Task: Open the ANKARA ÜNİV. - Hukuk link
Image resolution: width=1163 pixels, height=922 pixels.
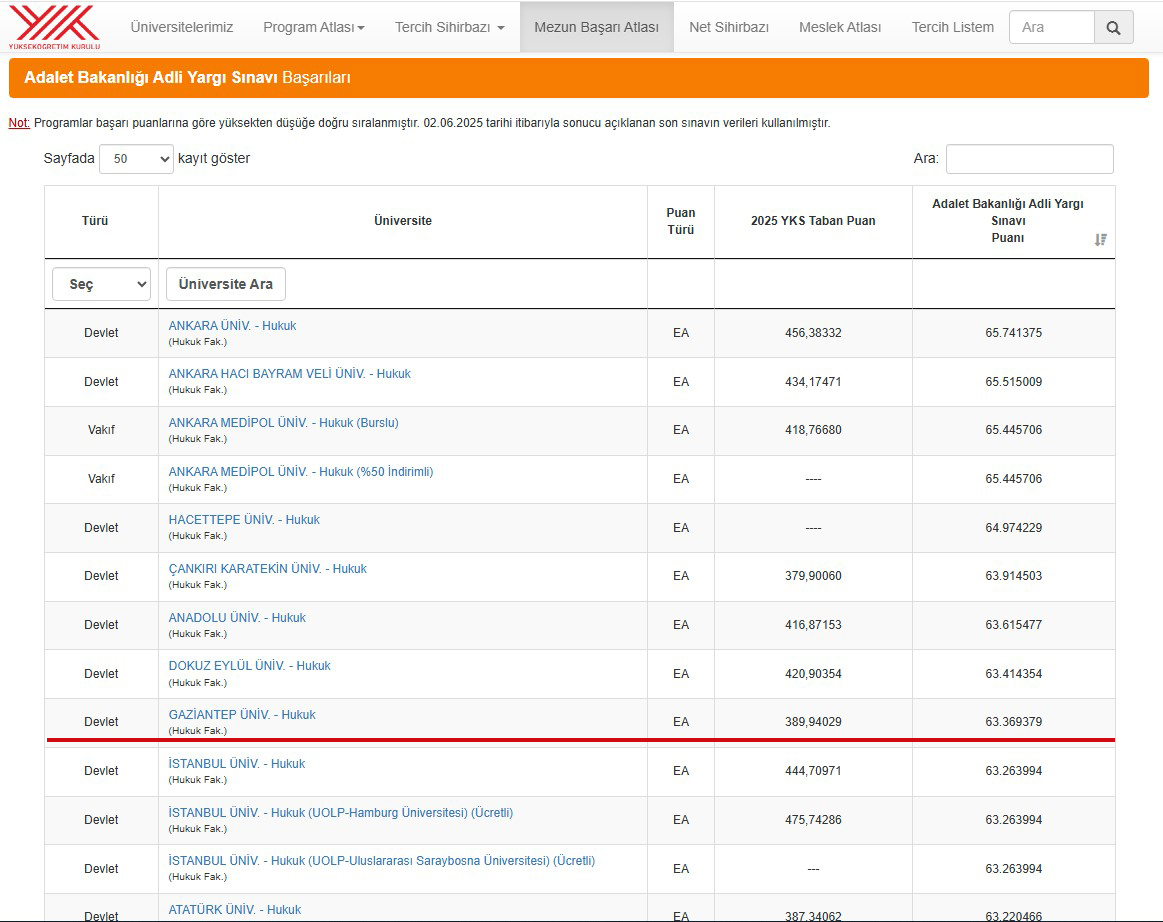Action: 232,326
